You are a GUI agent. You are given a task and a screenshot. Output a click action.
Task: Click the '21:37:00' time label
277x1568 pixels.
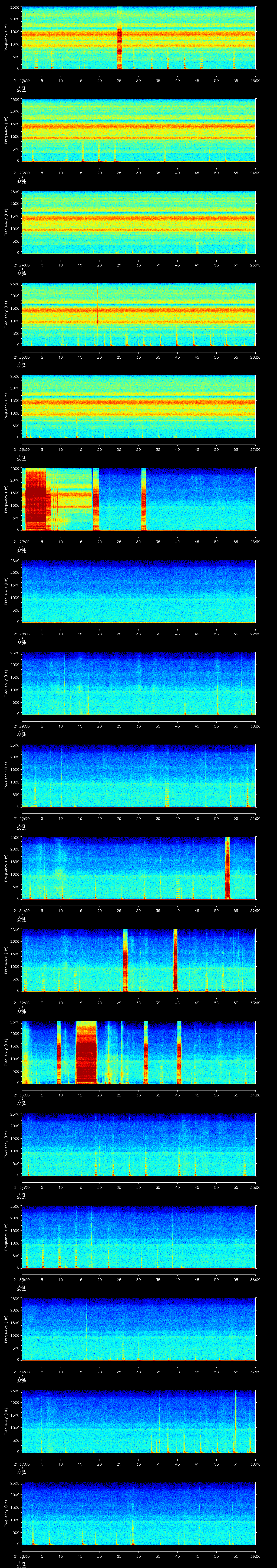21,1463
